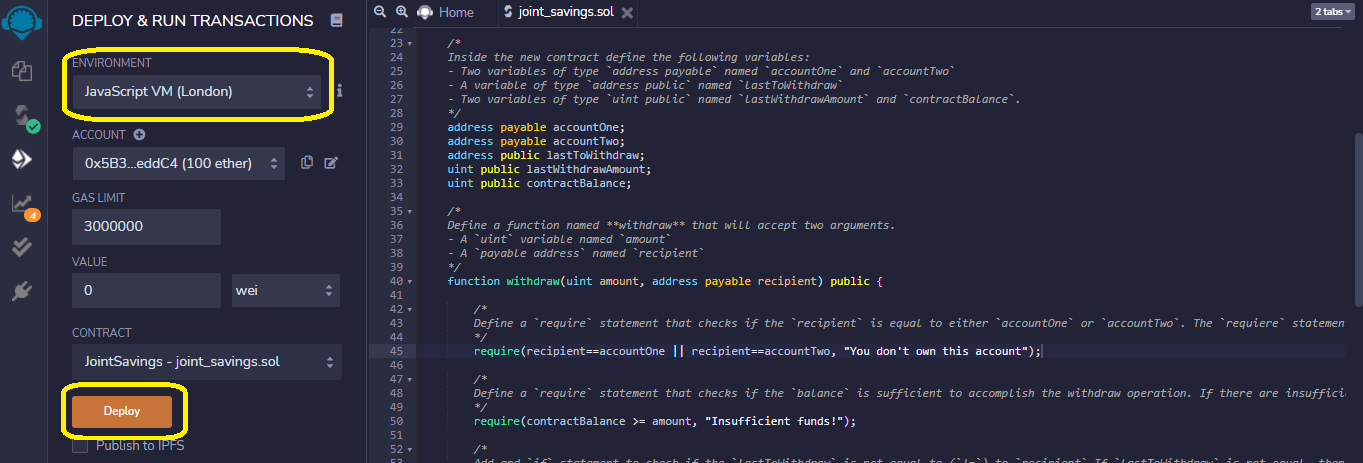Open the CONTRACT JointSavings dropdown
Screen dimensions: 1363x463
[x=207, y=362]
